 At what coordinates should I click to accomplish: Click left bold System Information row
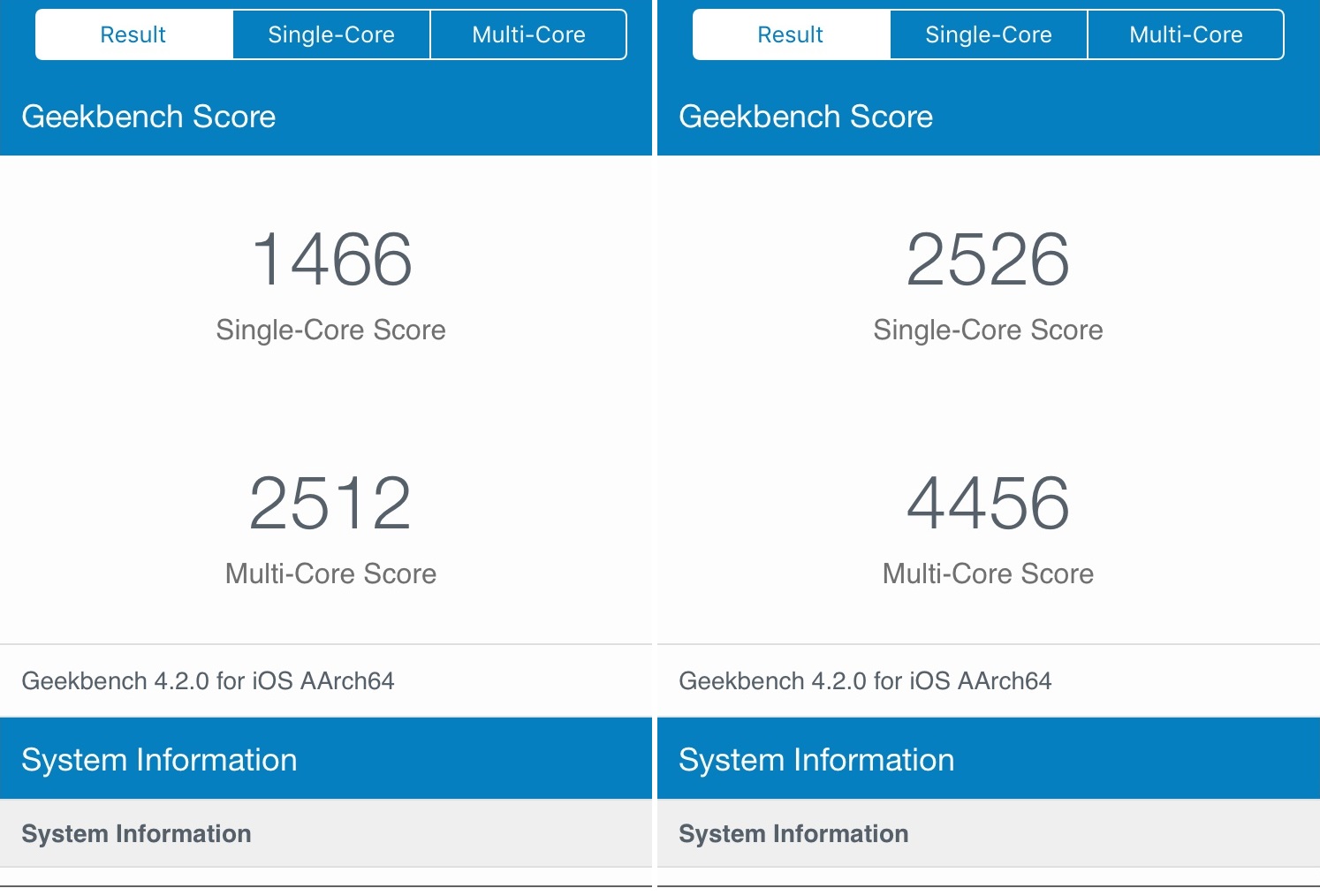pos(326,833)
